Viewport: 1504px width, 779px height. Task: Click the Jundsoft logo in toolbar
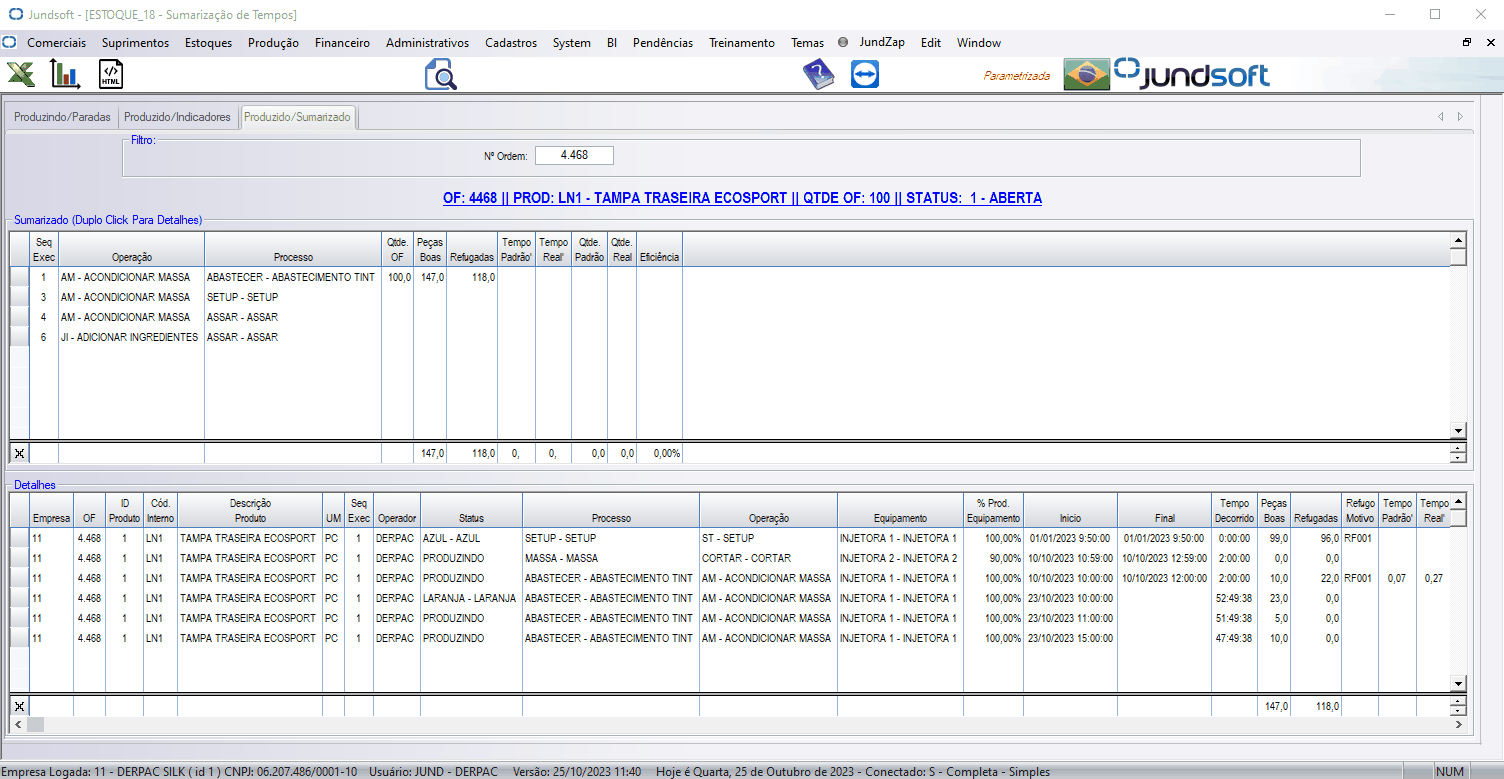[1192, 74]
